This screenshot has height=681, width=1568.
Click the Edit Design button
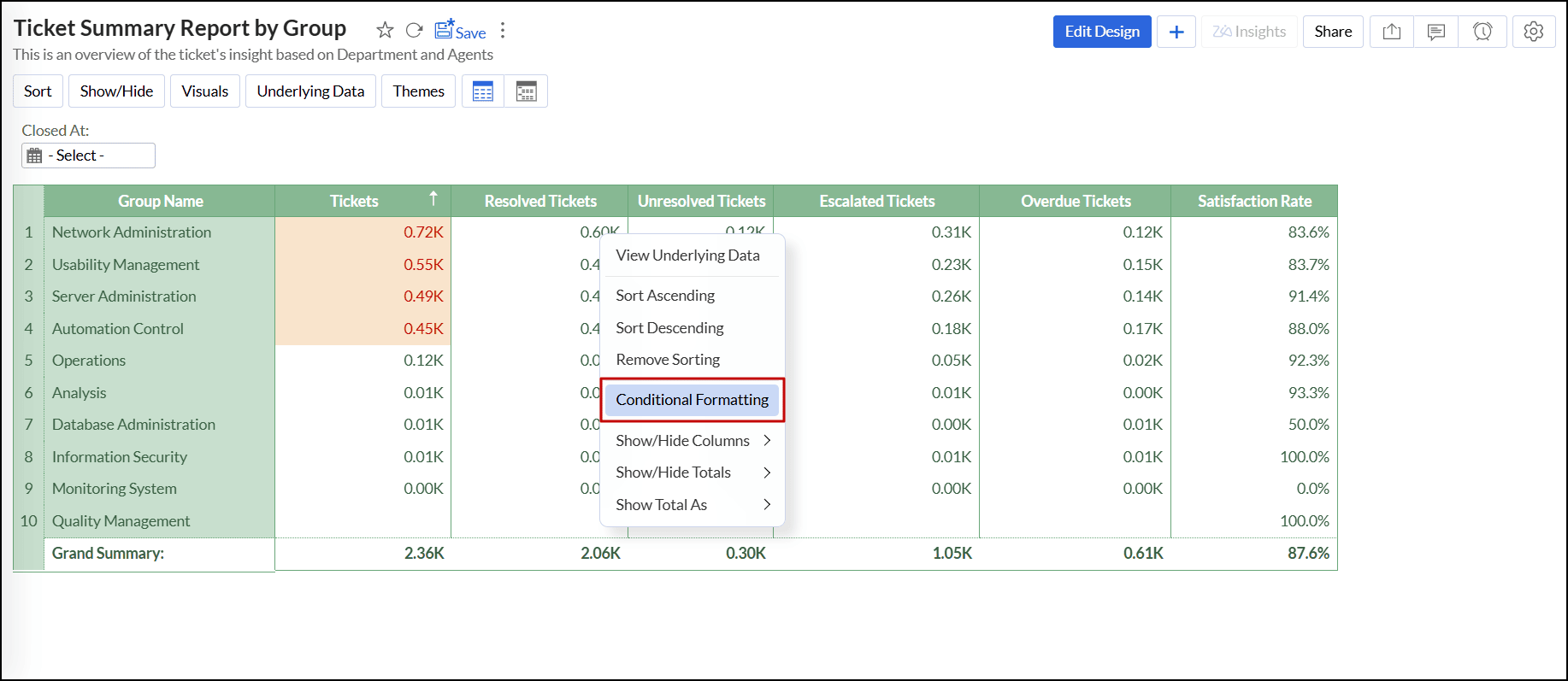[1101, 32]
